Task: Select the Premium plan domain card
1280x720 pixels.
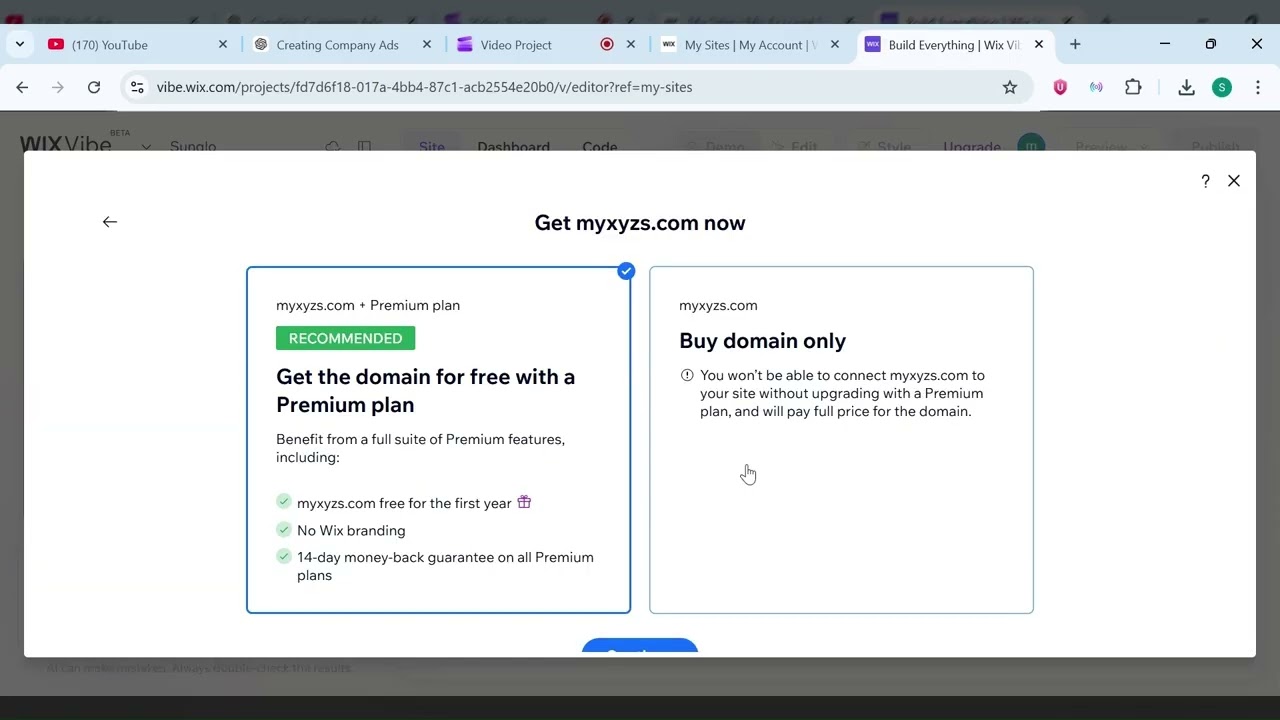Action: click(438, 440)
